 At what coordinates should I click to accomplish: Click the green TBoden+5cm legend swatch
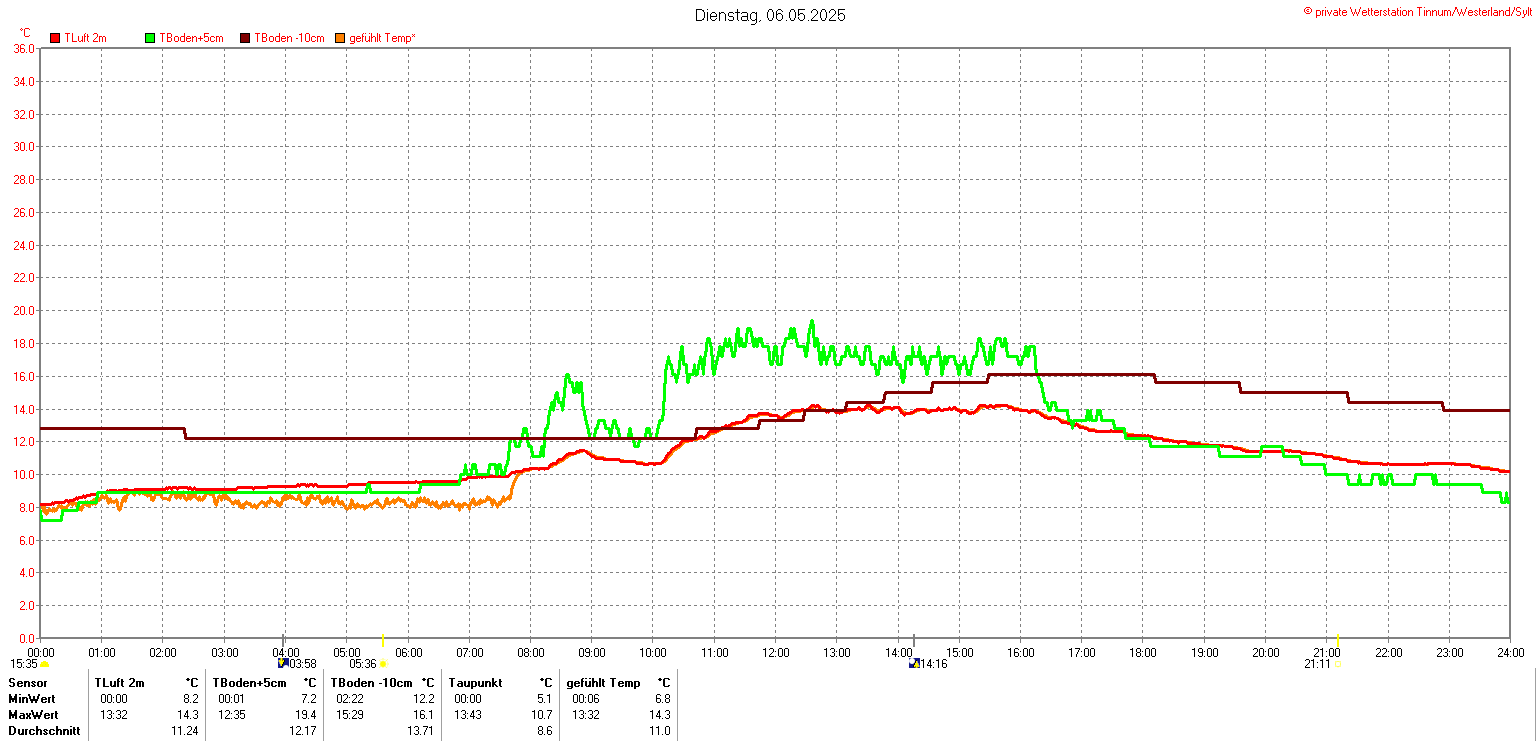pos(151,38)
